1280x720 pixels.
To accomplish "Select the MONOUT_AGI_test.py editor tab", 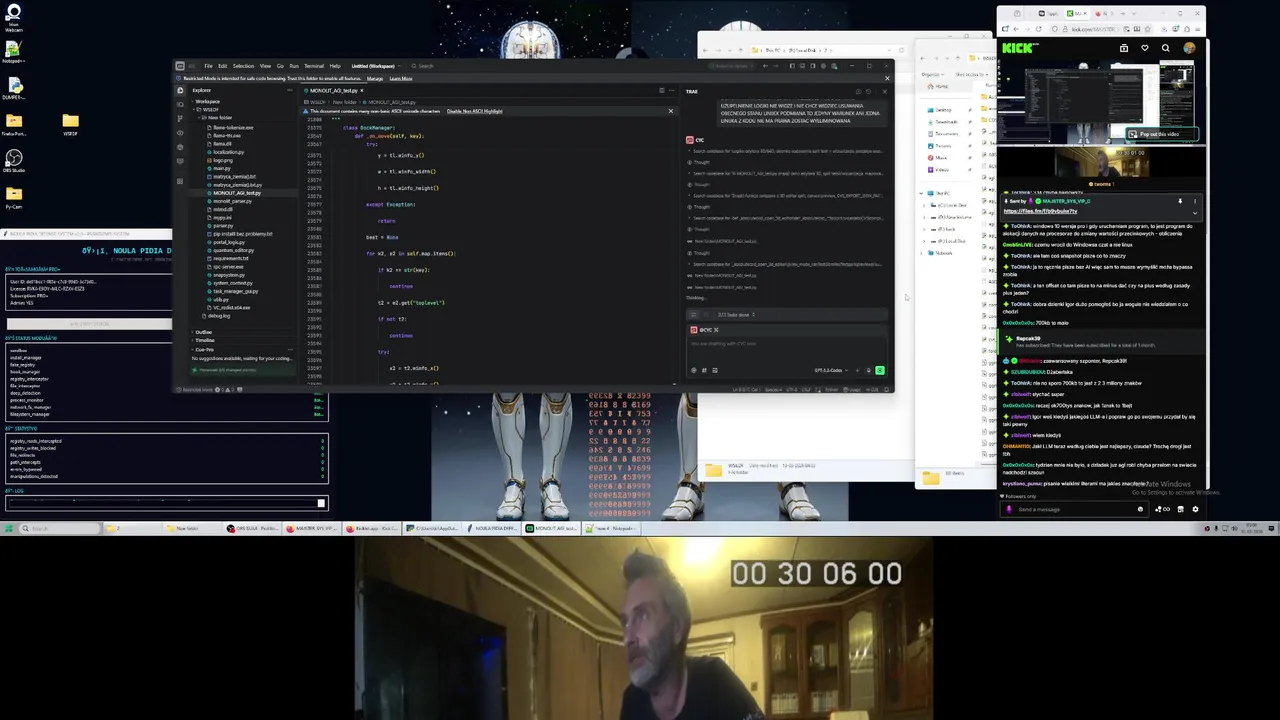I will pos(333,90).
